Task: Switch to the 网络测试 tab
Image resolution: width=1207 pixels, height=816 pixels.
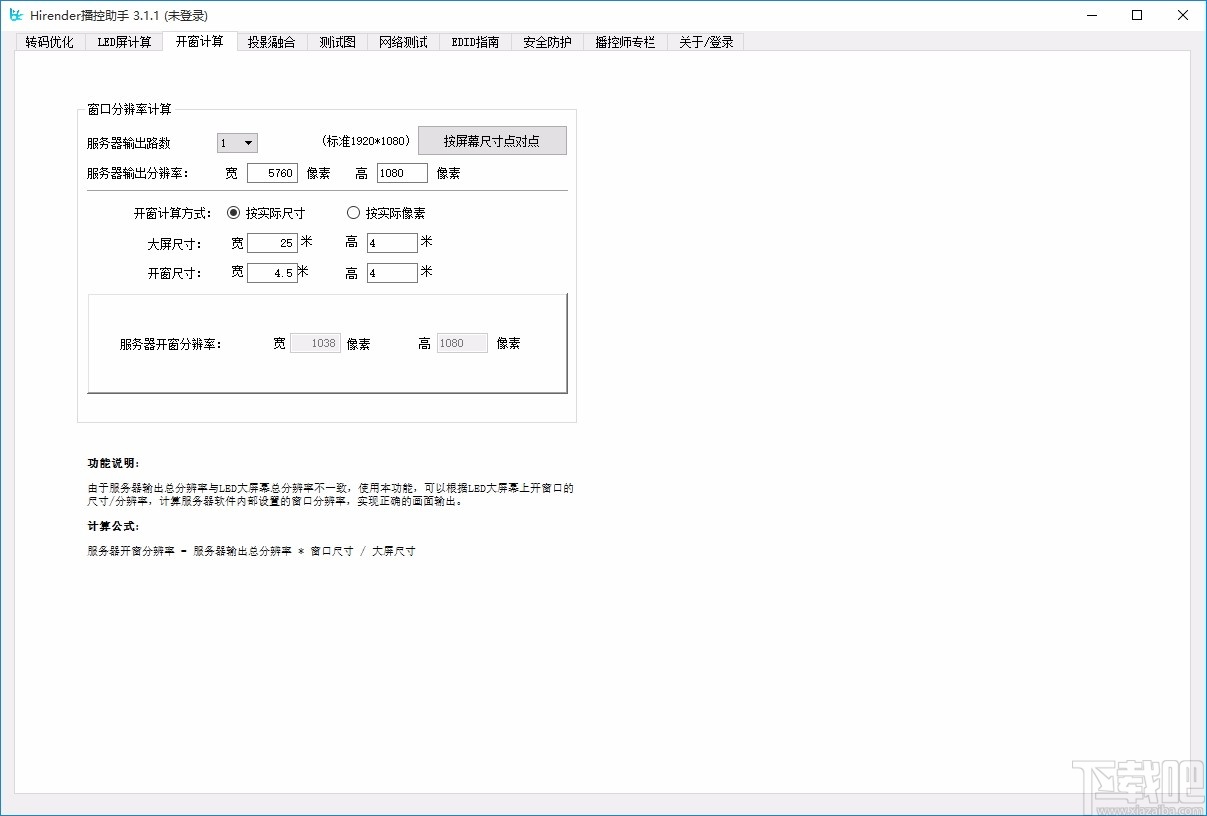Action: tap(402, 41)
